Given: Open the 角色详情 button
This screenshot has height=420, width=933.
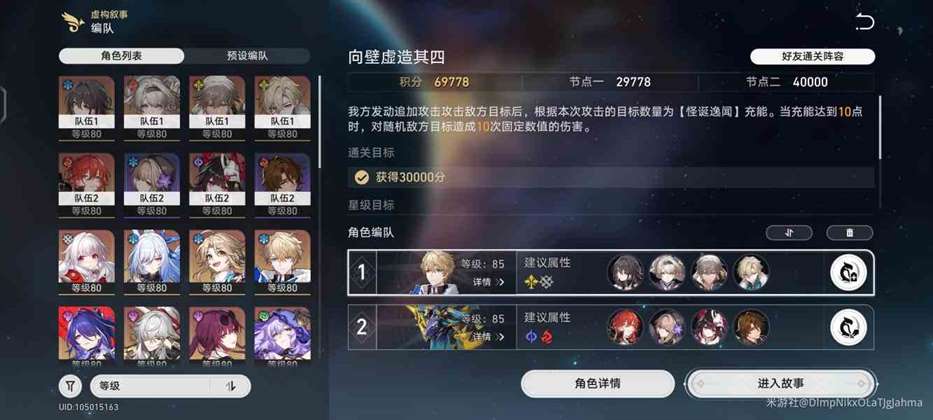Looking at the screenshot, I should (598, 384).
